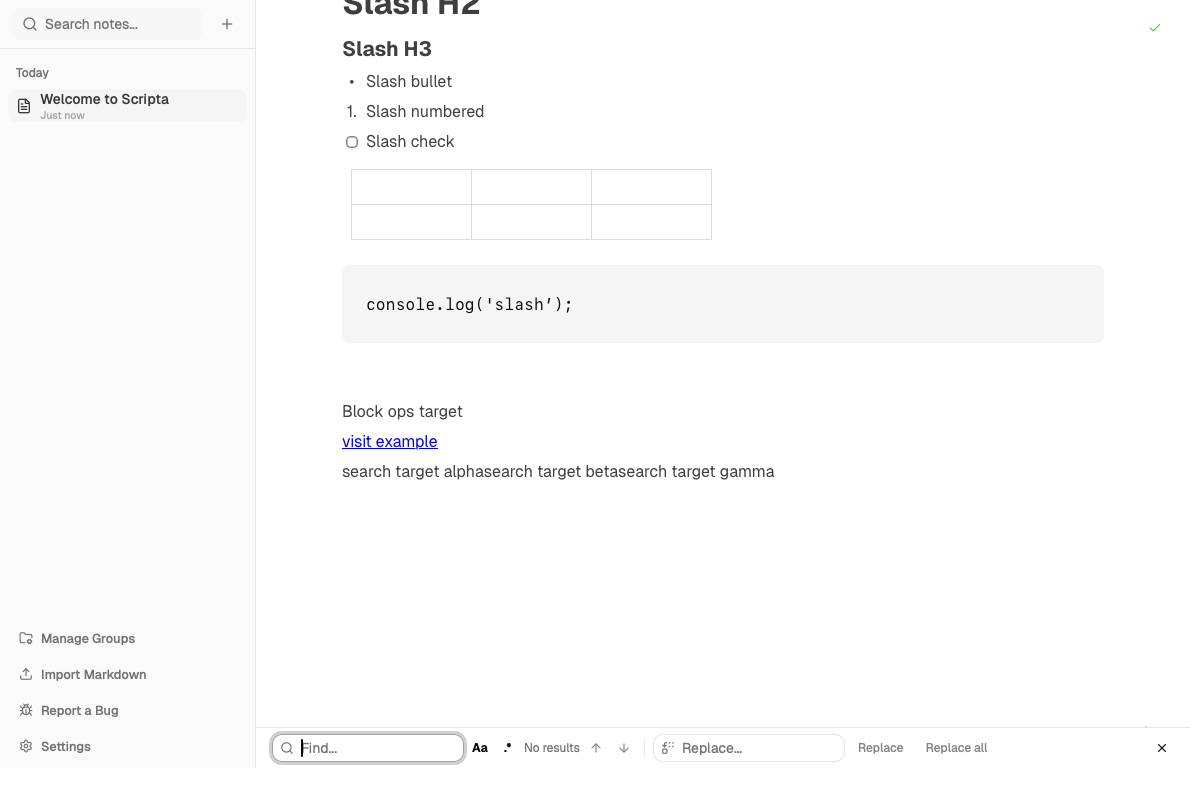1200x800 pixels.
Task: Click the magnifier in the notes search box
Action: tap(29, 23)
